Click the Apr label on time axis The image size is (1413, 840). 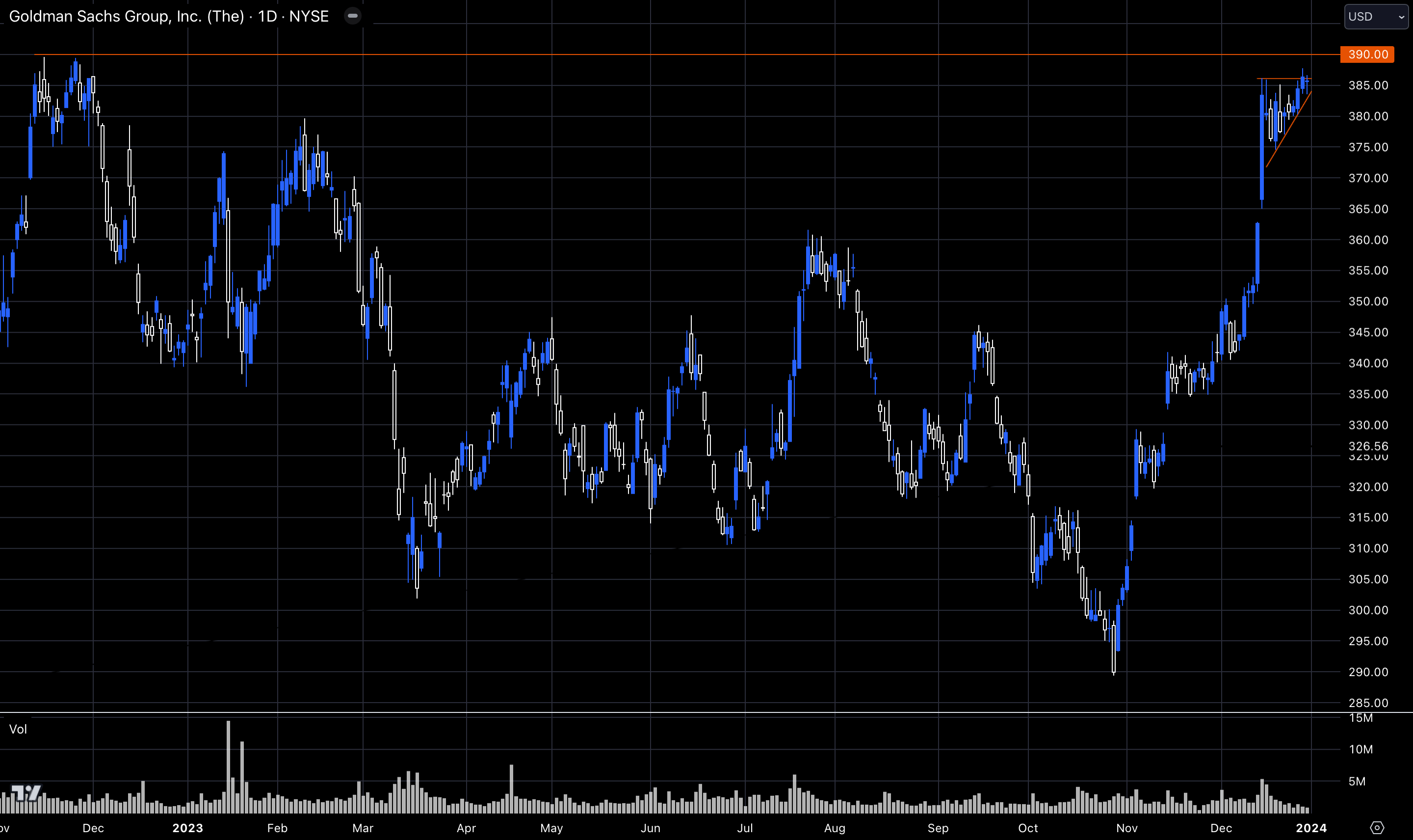tap(466, 828)
